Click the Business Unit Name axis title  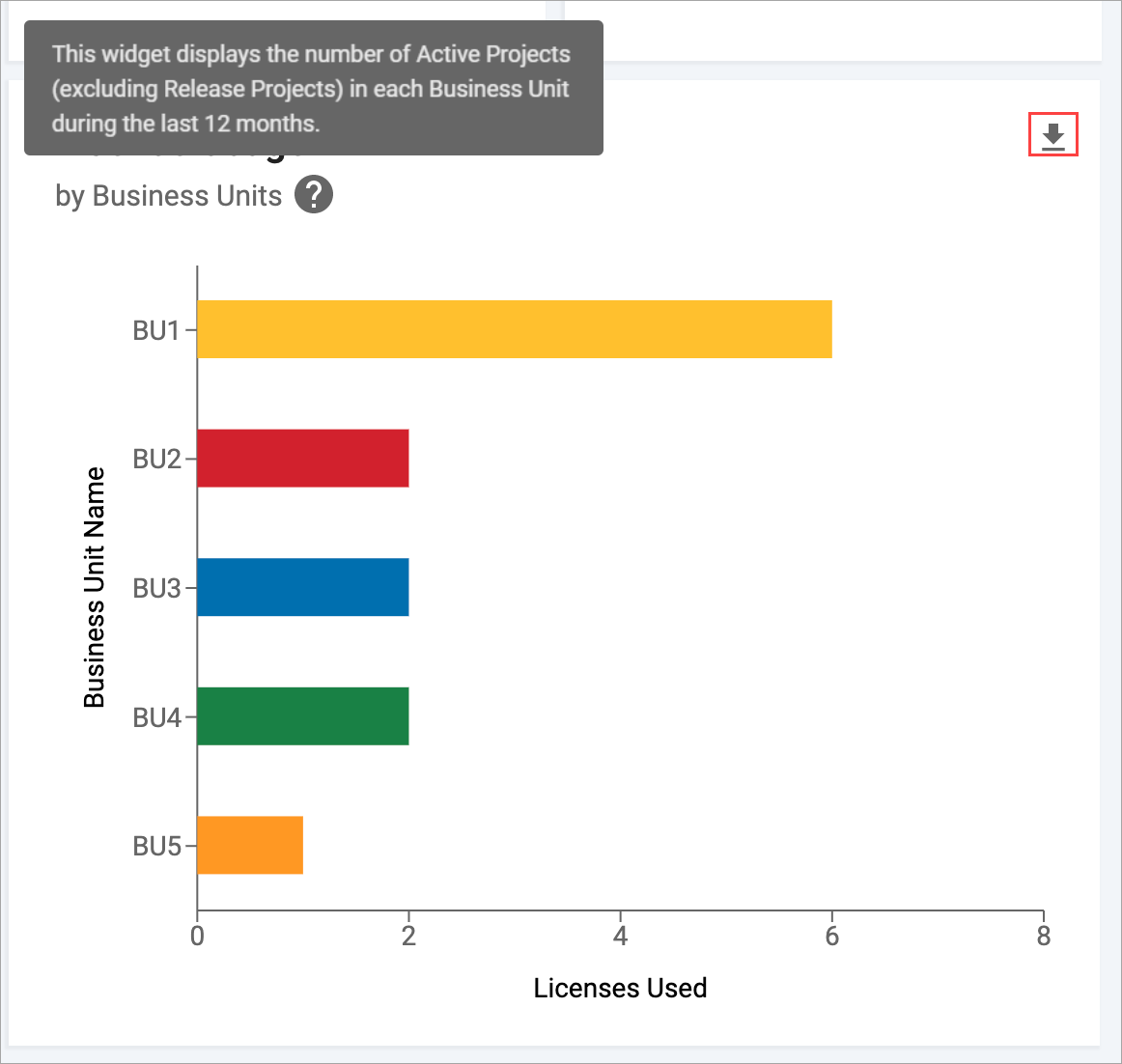click(x=94, y=587)
